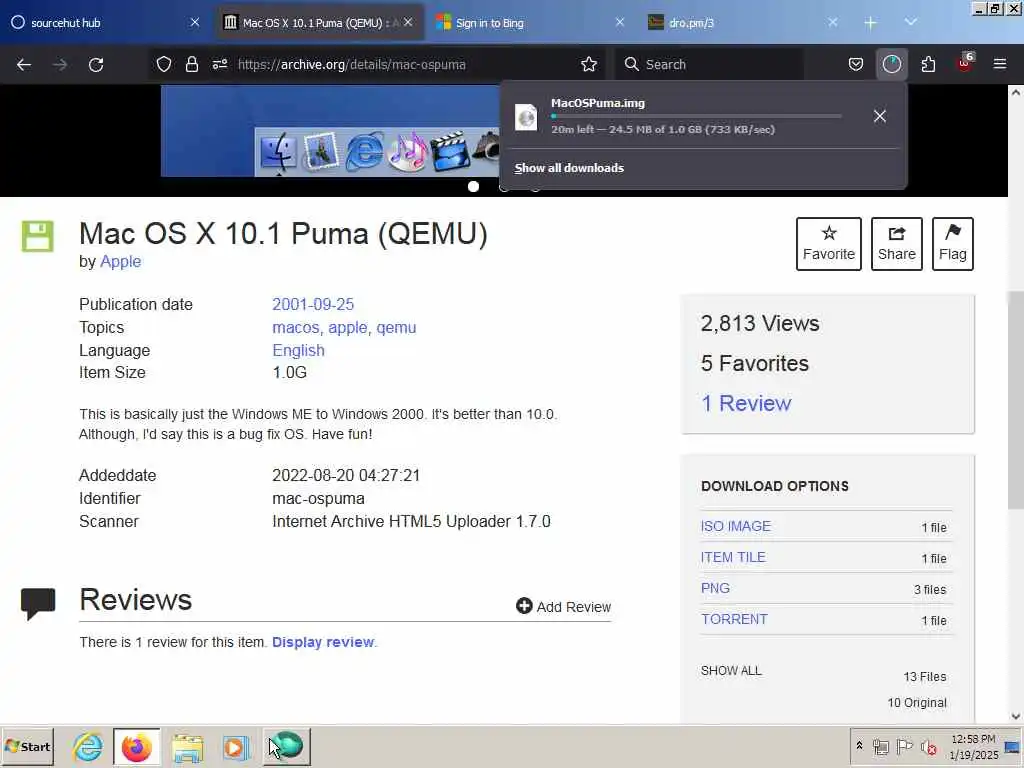
Task: Open Firefox application menu
Action: [x=1000, y=64]
